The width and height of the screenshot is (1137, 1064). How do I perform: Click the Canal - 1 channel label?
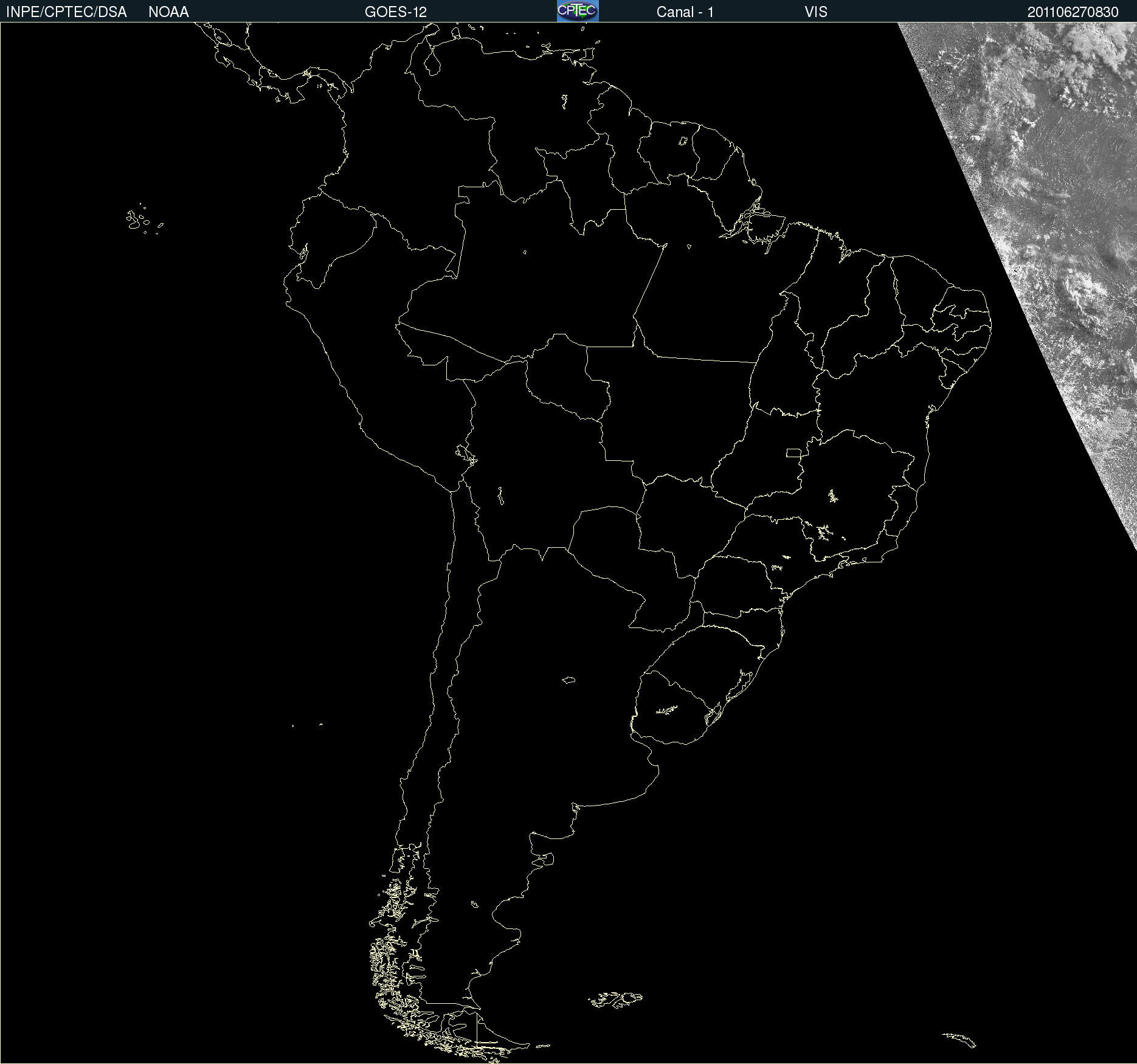tap(685, 12)
